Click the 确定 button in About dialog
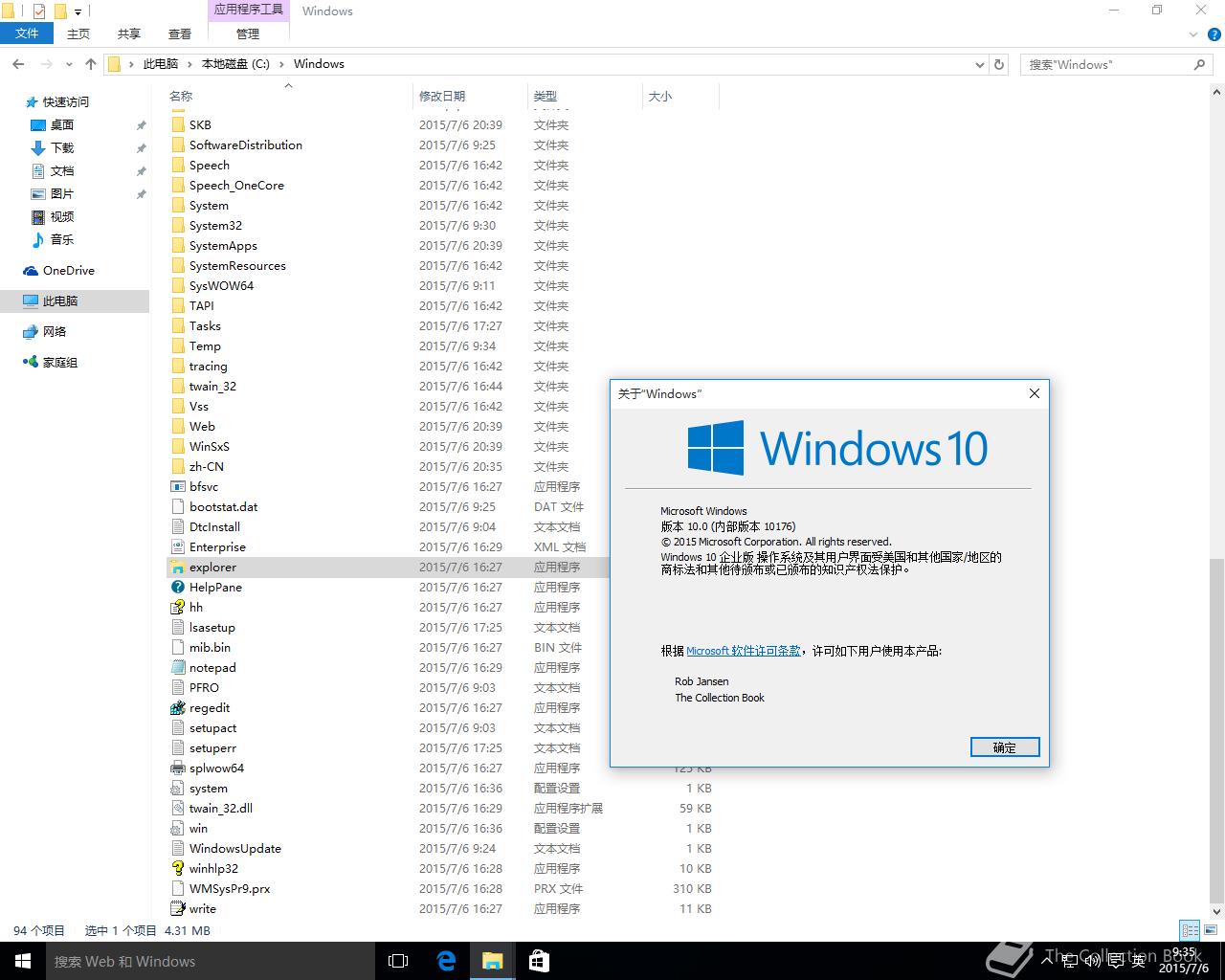1225x980 pixels. tap(1005, 747)
